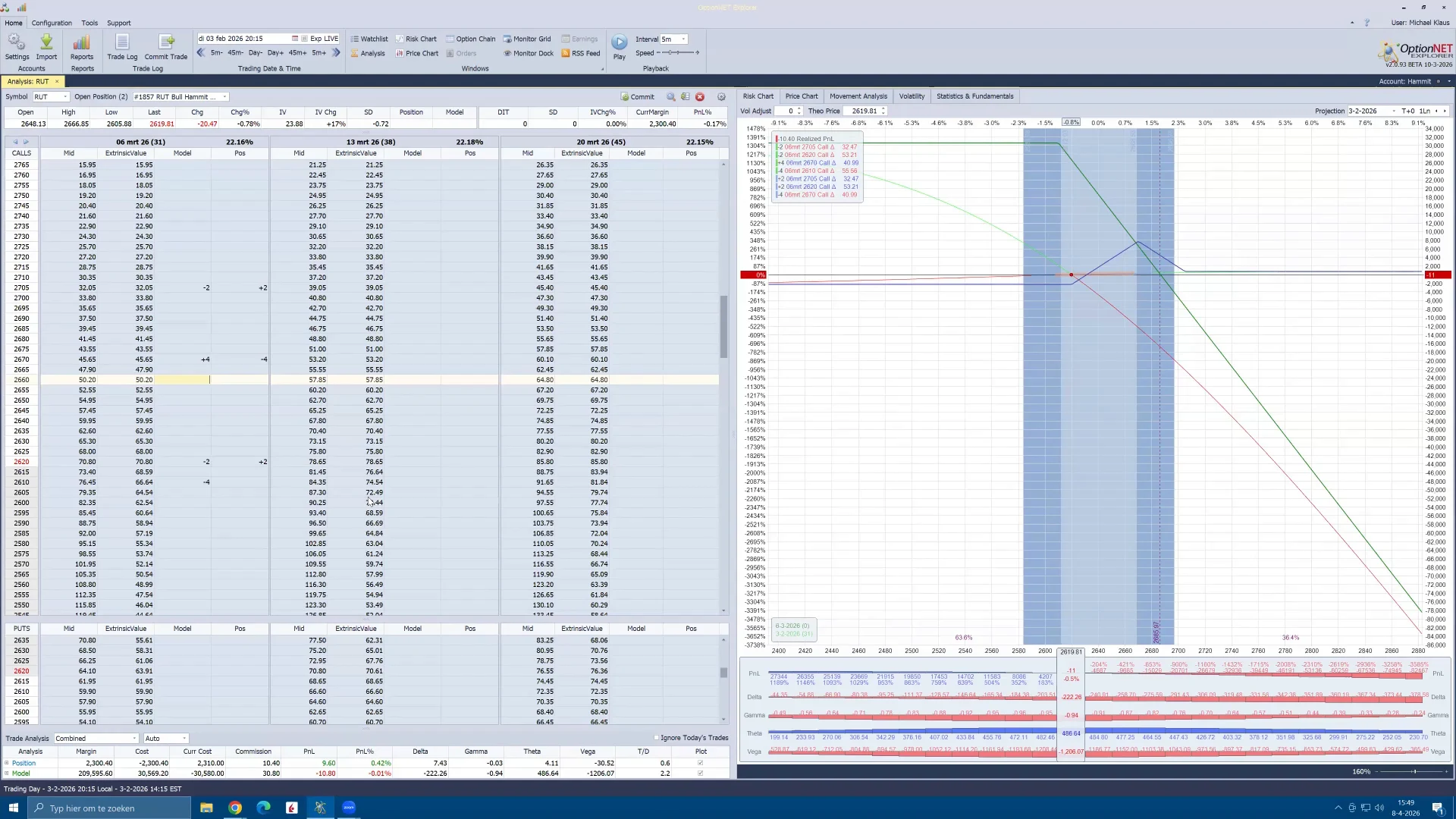
Task: Click the LIVE button
Action: click(x=331, y=39)
